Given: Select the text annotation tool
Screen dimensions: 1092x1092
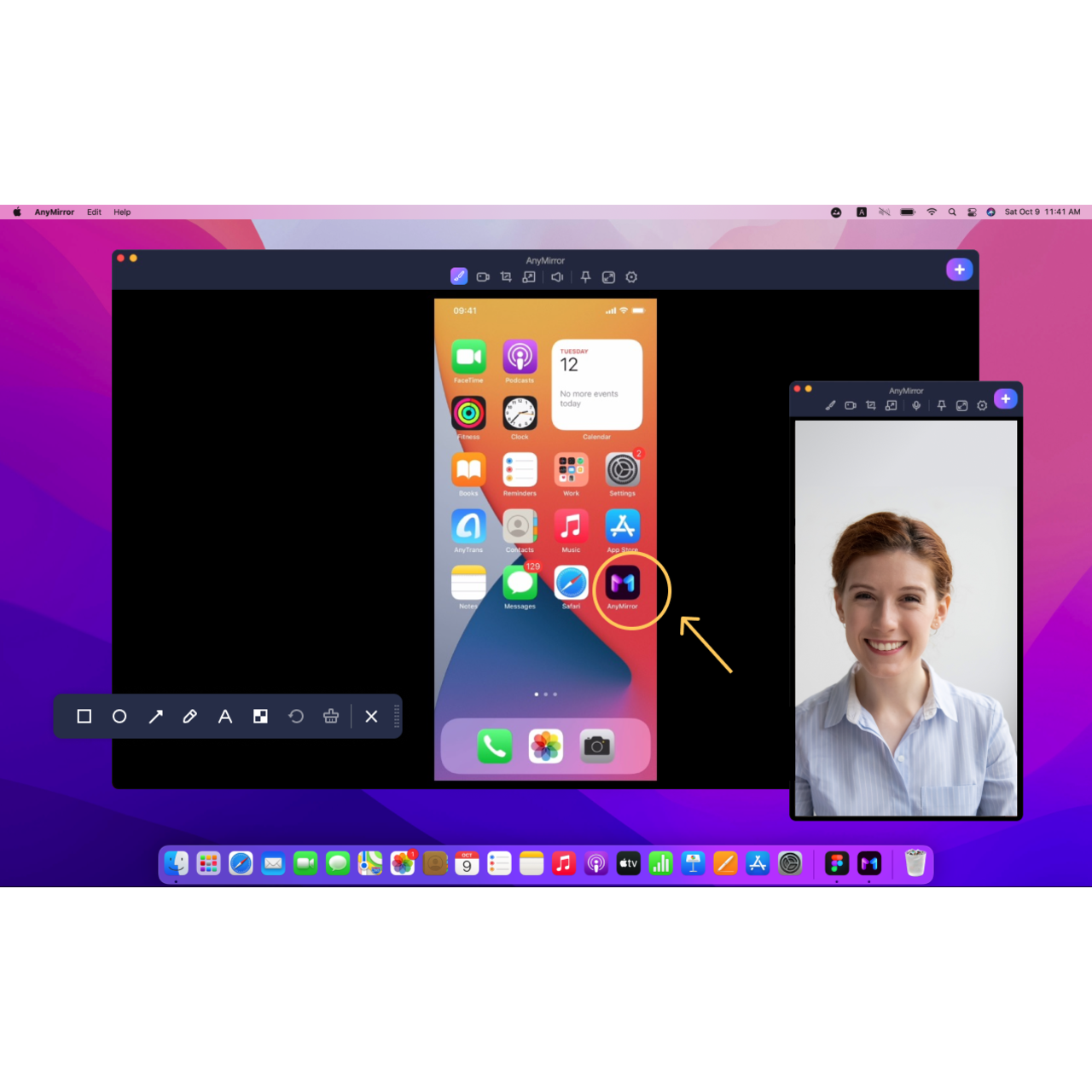Looking at the screenshot, I should [225, 717].
